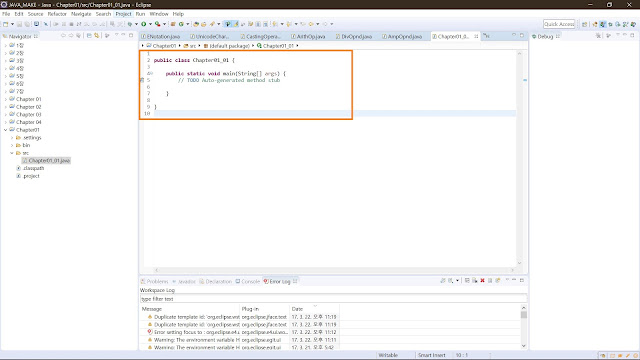Maximize the Error Log panel

522,280
